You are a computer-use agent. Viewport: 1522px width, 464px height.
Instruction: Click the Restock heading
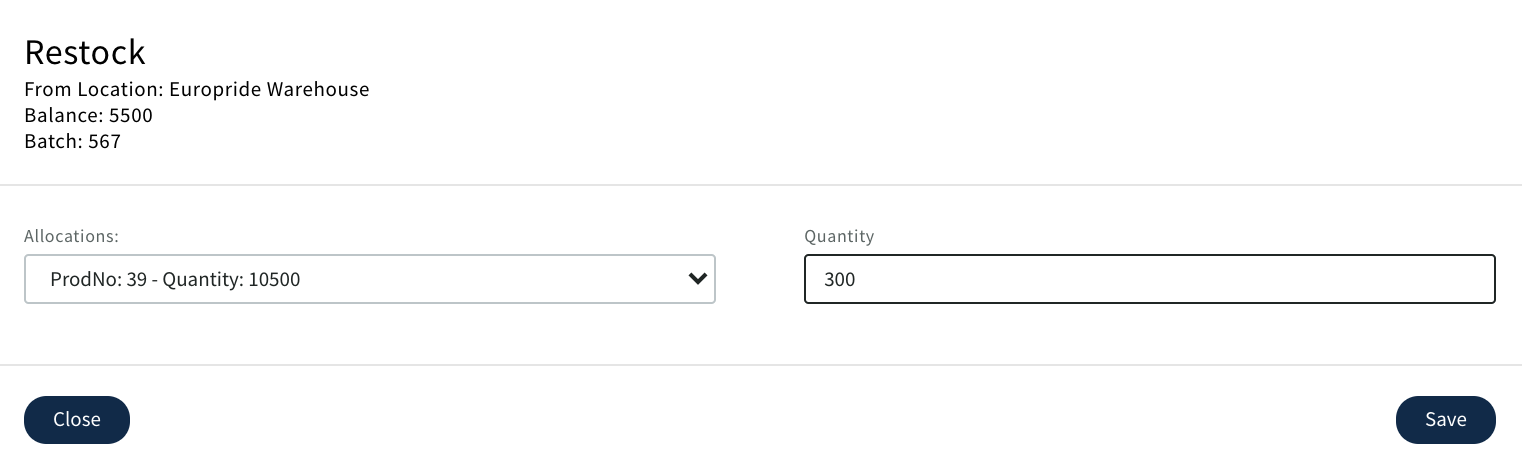pyautogui.click(x=85, y=52)
